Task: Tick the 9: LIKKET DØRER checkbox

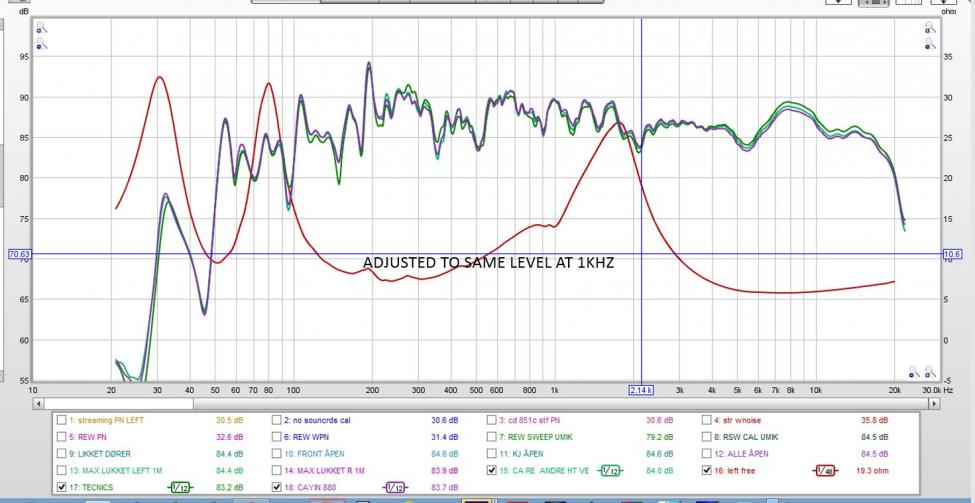Action: (x=61, y=454)
